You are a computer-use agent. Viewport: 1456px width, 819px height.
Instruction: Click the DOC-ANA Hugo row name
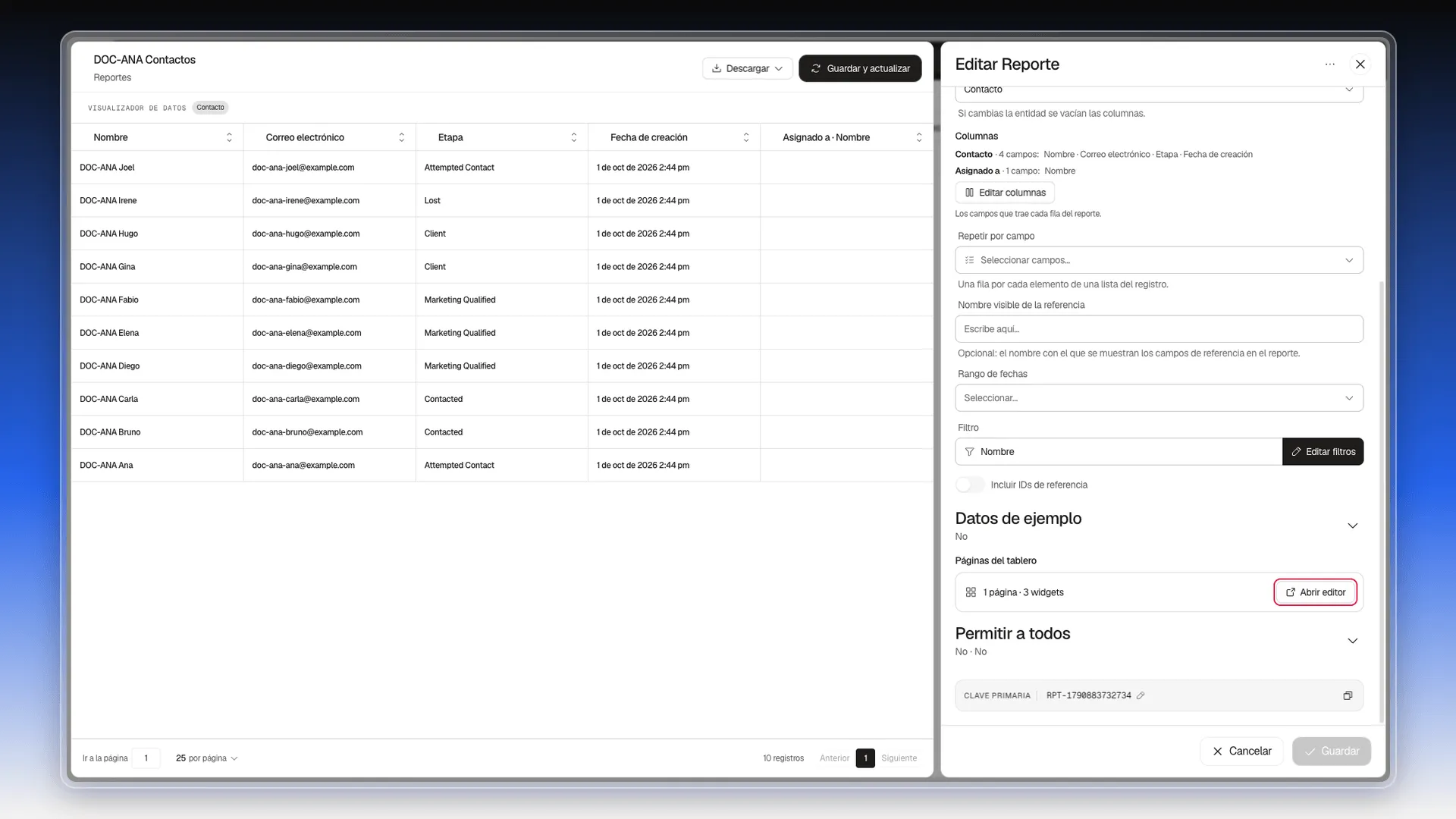pyautogui.click(x=108, y=234)
